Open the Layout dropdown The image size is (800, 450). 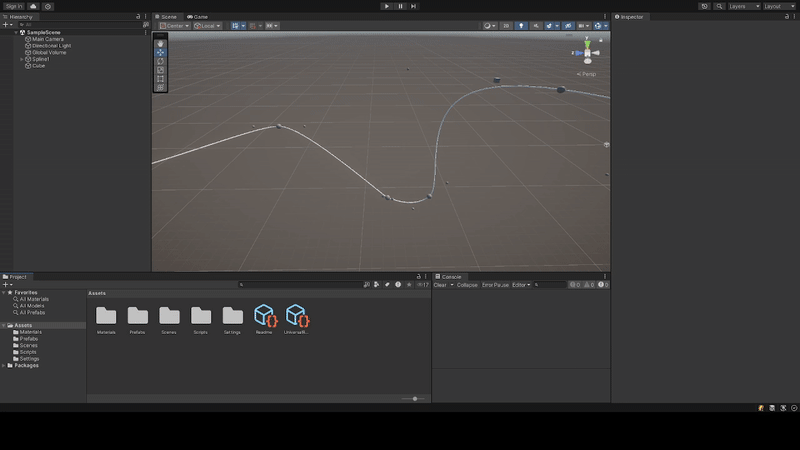click(x=777, y=6)
